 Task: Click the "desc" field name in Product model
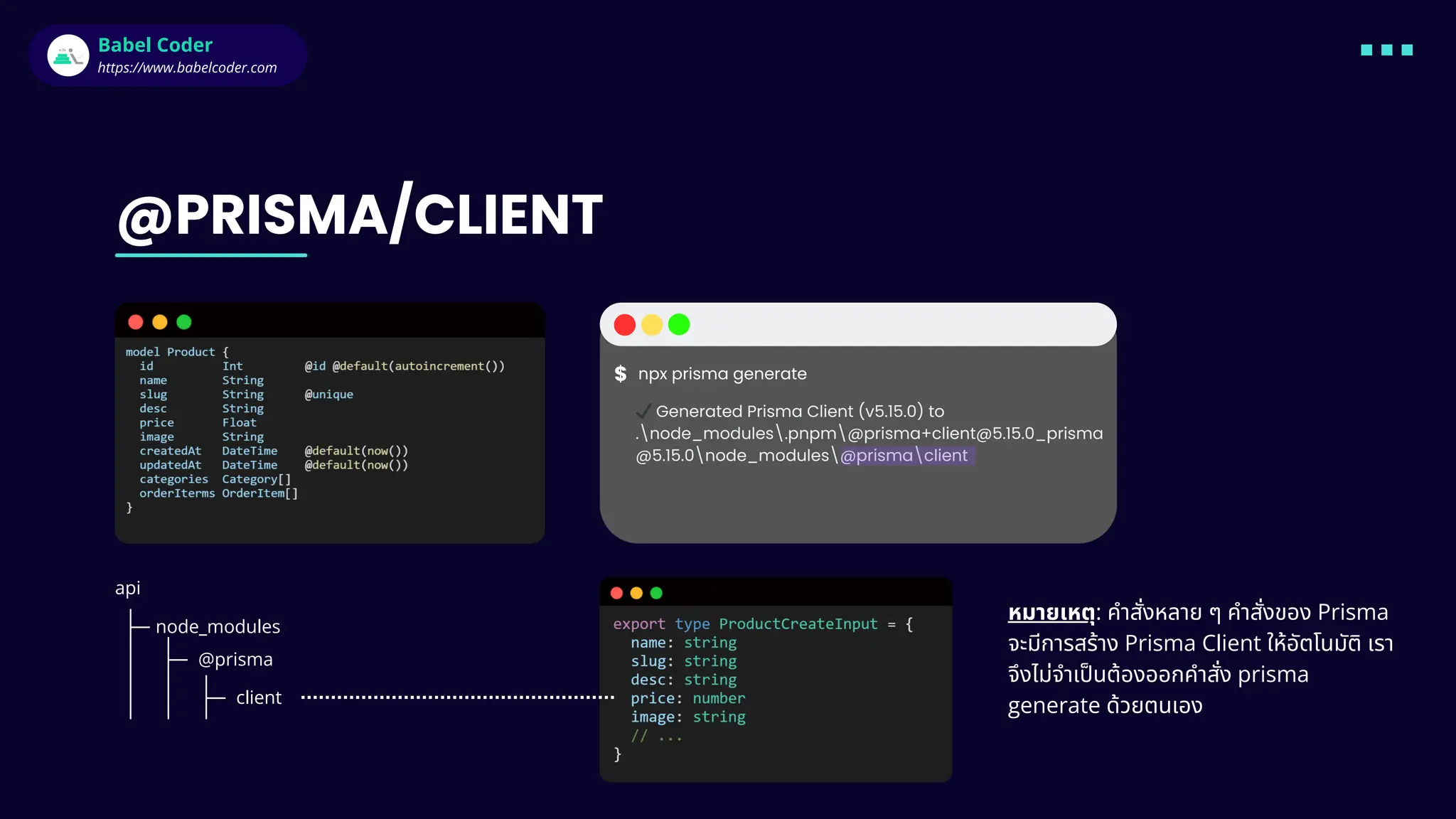point(153,409)
